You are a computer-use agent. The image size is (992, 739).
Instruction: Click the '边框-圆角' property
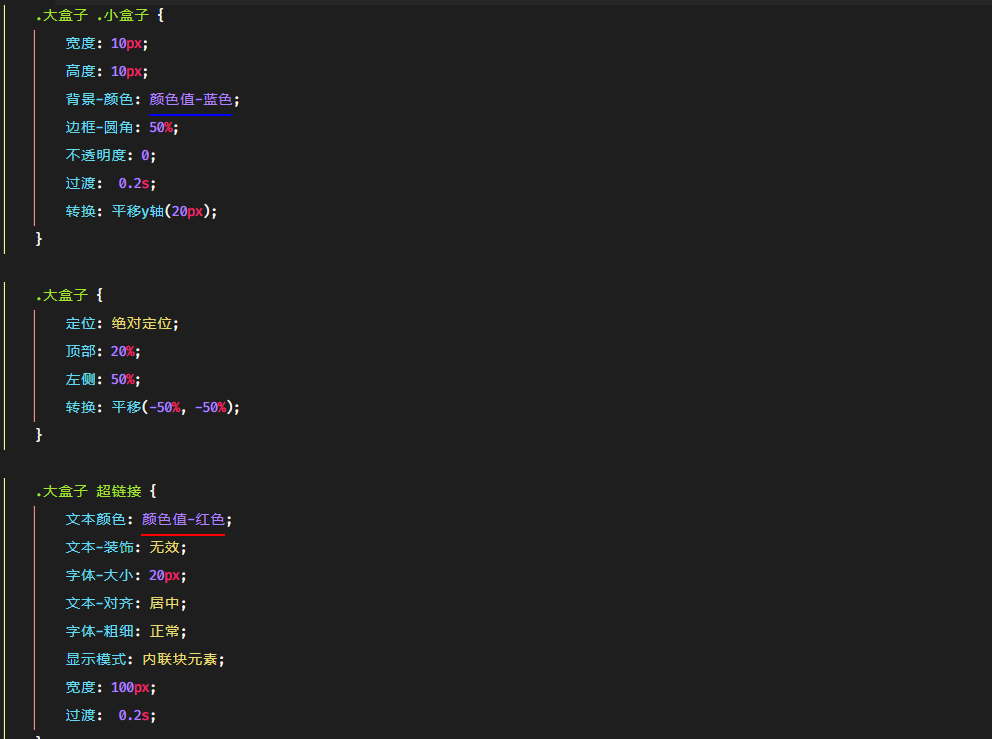(x=99, y=127)
